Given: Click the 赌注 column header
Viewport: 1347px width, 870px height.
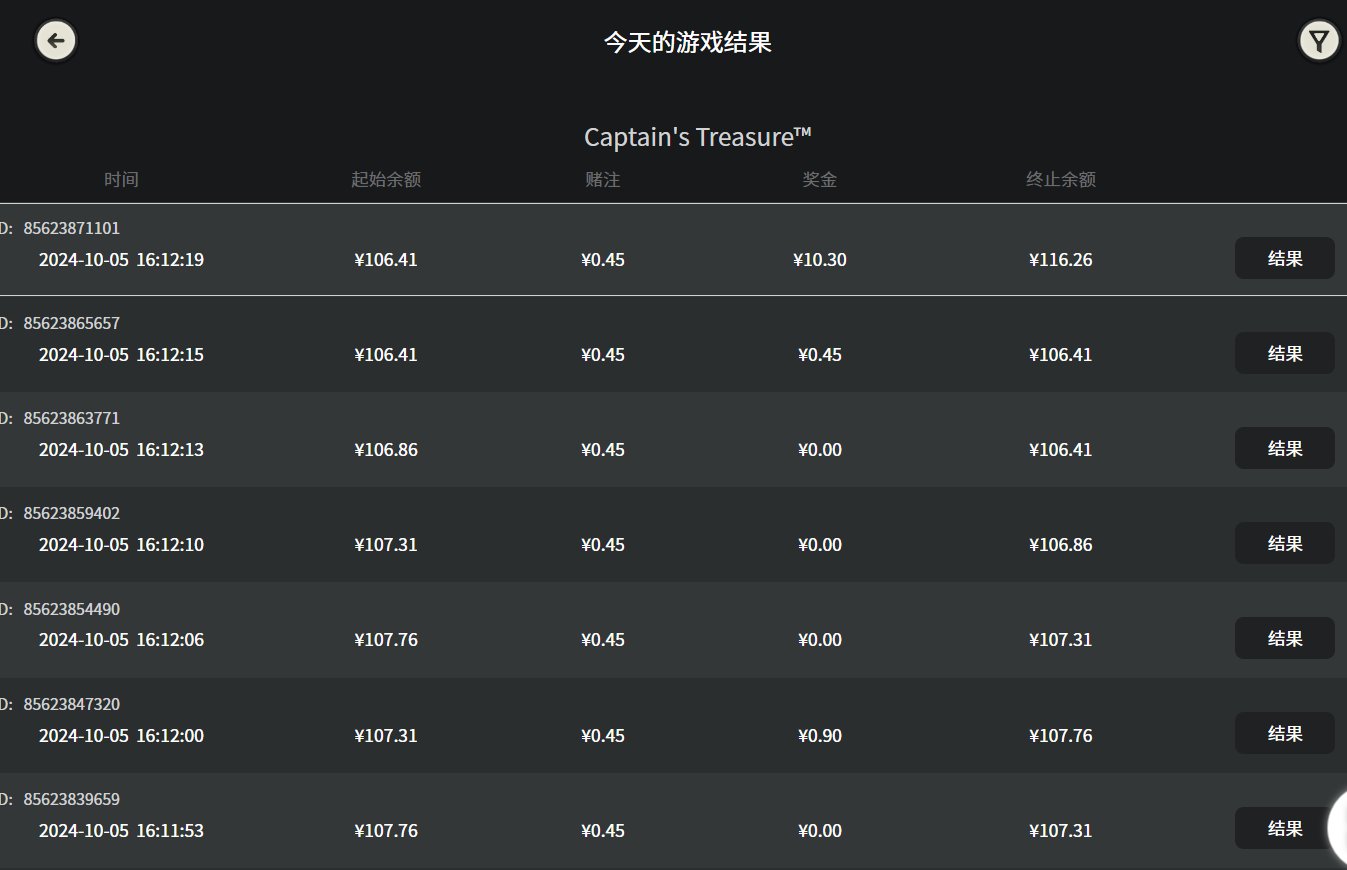Looking at the screenshot, I should click(603, 180).
